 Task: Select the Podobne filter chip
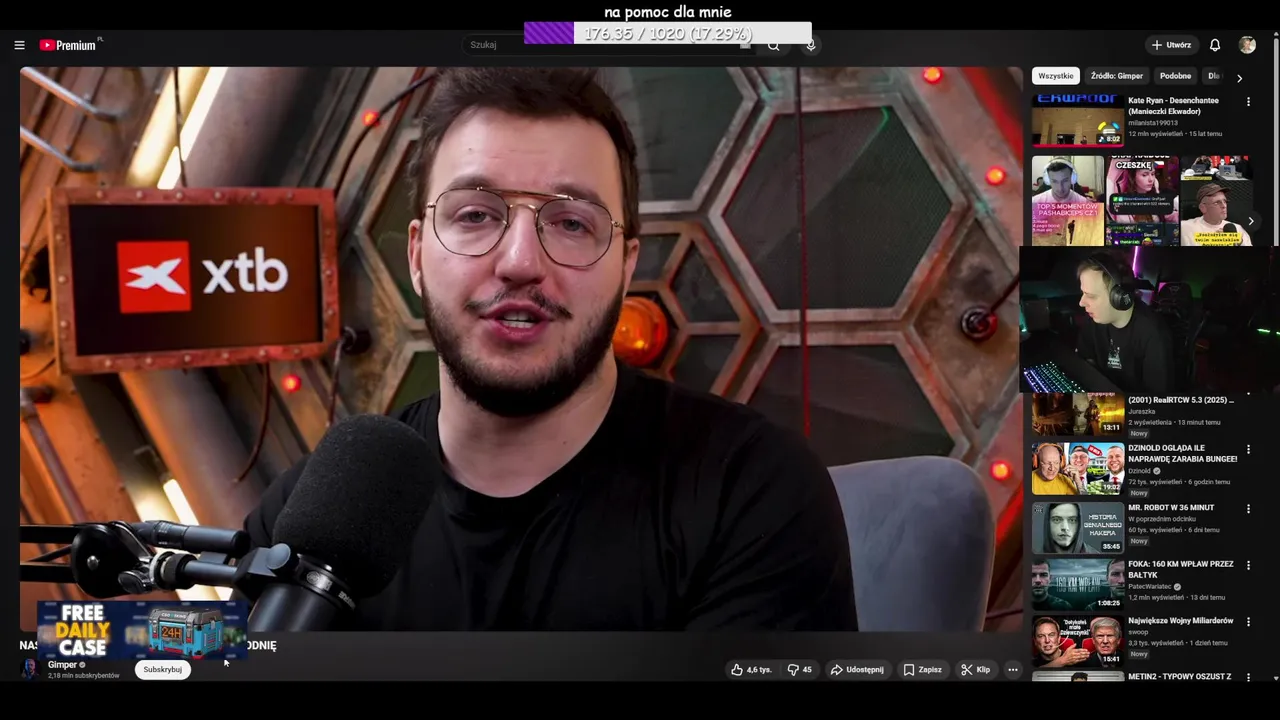coord(1175,76)
